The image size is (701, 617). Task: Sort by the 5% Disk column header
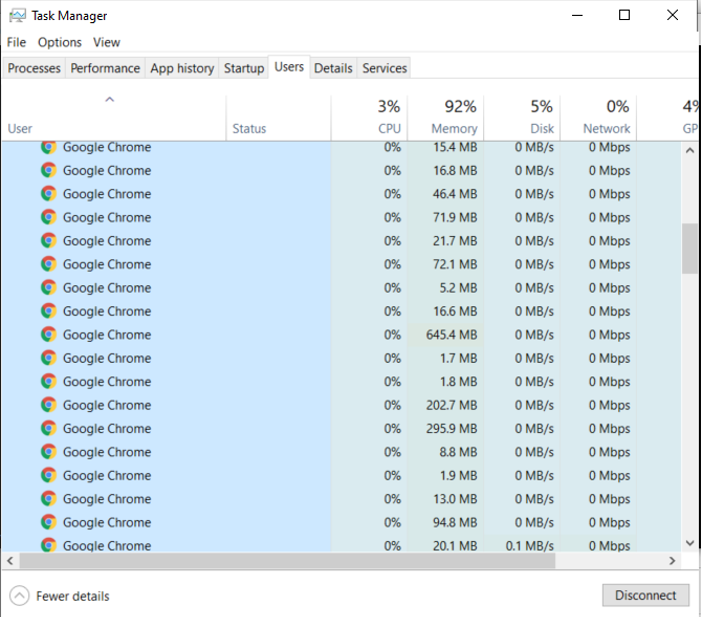(522, 118)
